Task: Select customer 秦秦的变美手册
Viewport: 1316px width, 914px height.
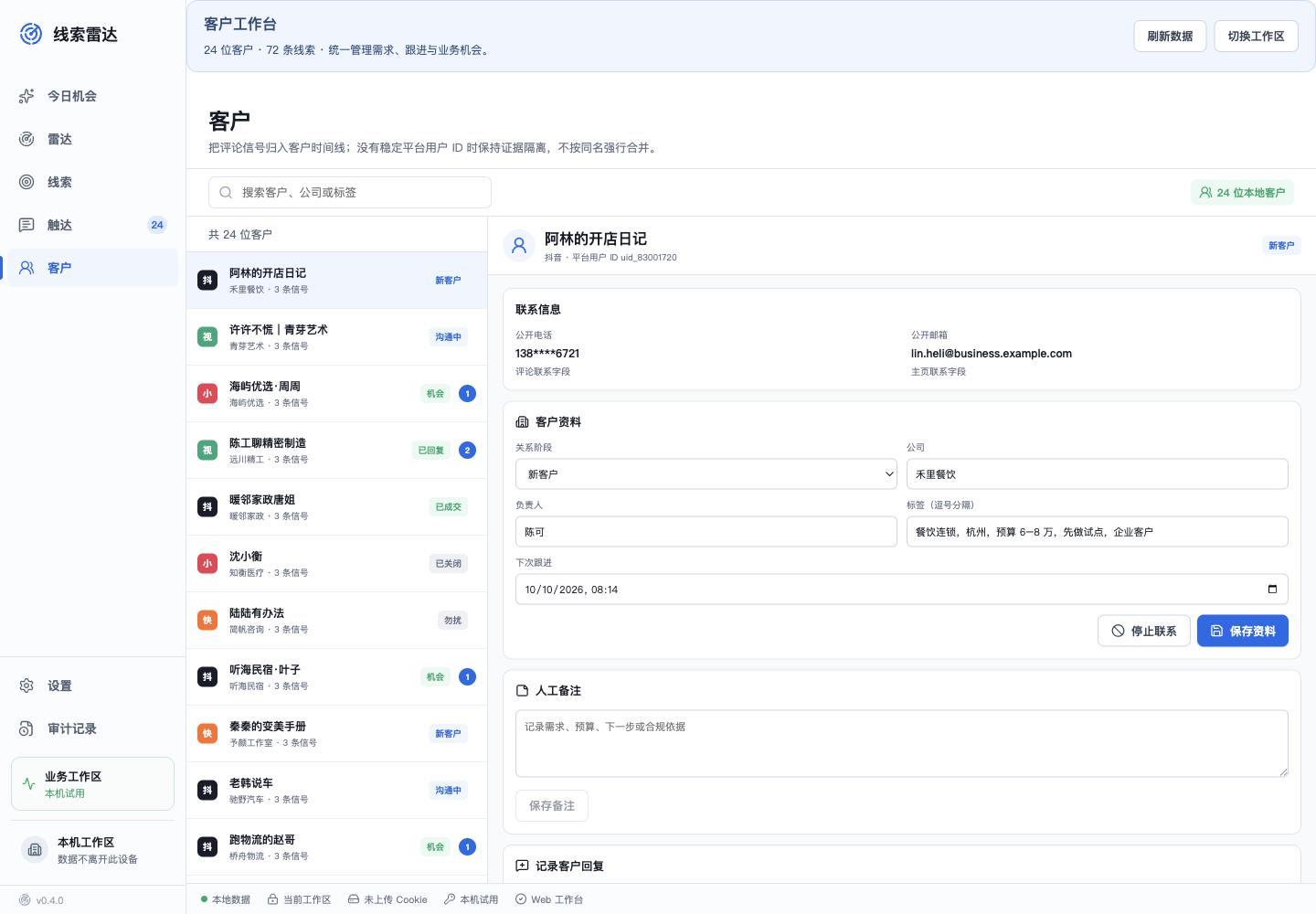Action: [336, 734]
